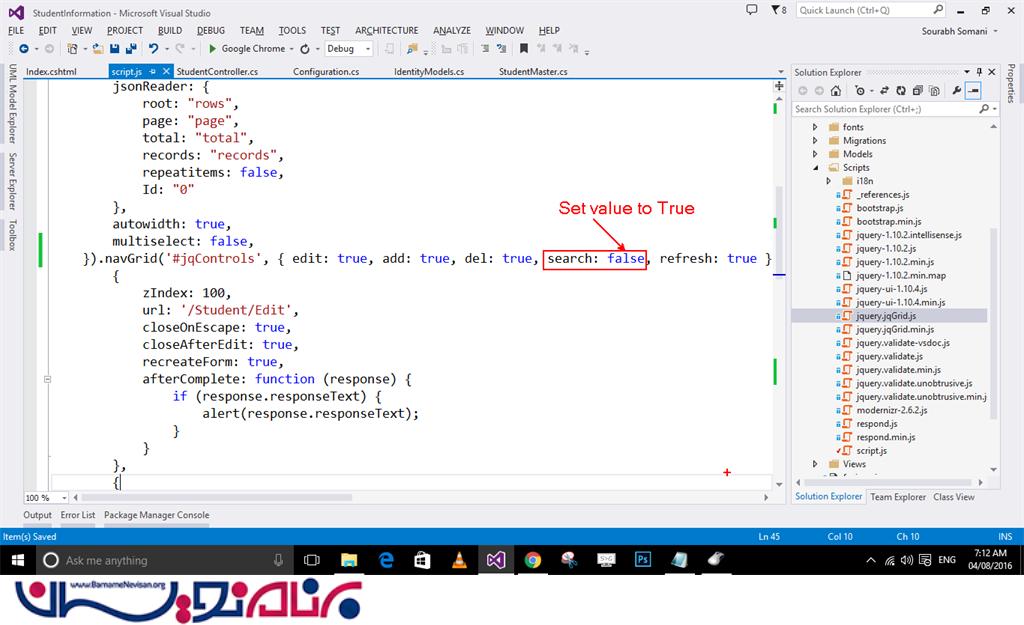Open the Debug configuration dropdown
The width and height of the screenshot is (1024, 625).
coord(347,48)
